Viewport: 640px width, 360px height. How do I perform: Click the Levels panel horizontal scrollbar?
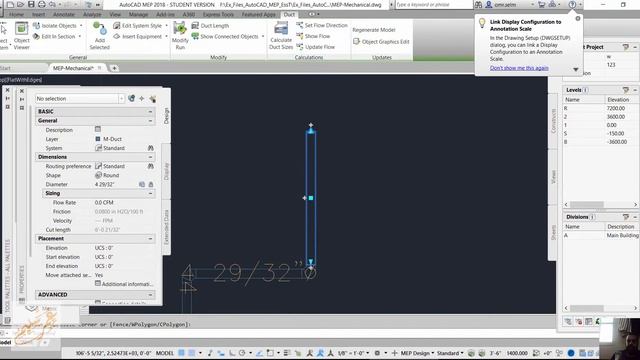600,204
